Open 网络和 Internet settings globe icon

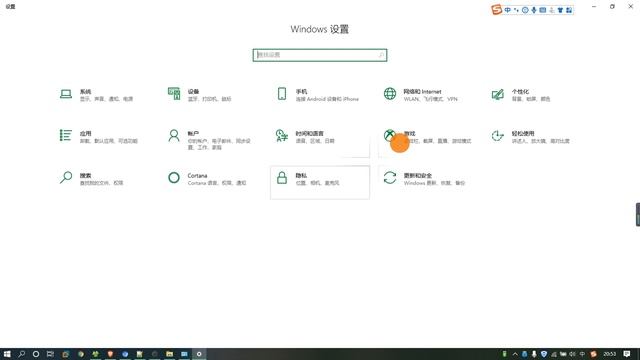click(x=390, y=94)
